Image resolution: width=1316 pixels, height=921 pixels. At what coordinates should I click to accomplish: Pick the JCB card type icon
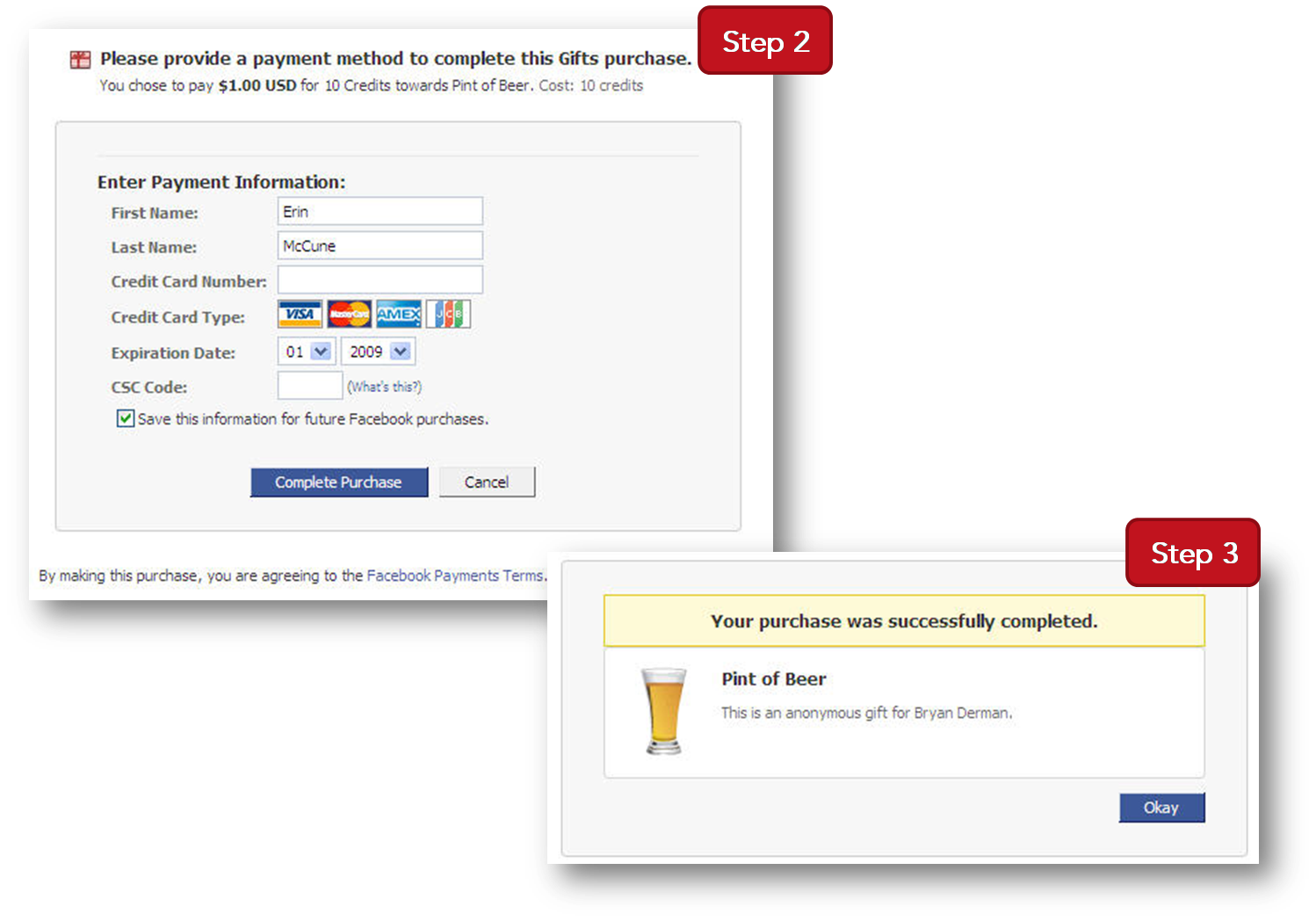(448, 315)
